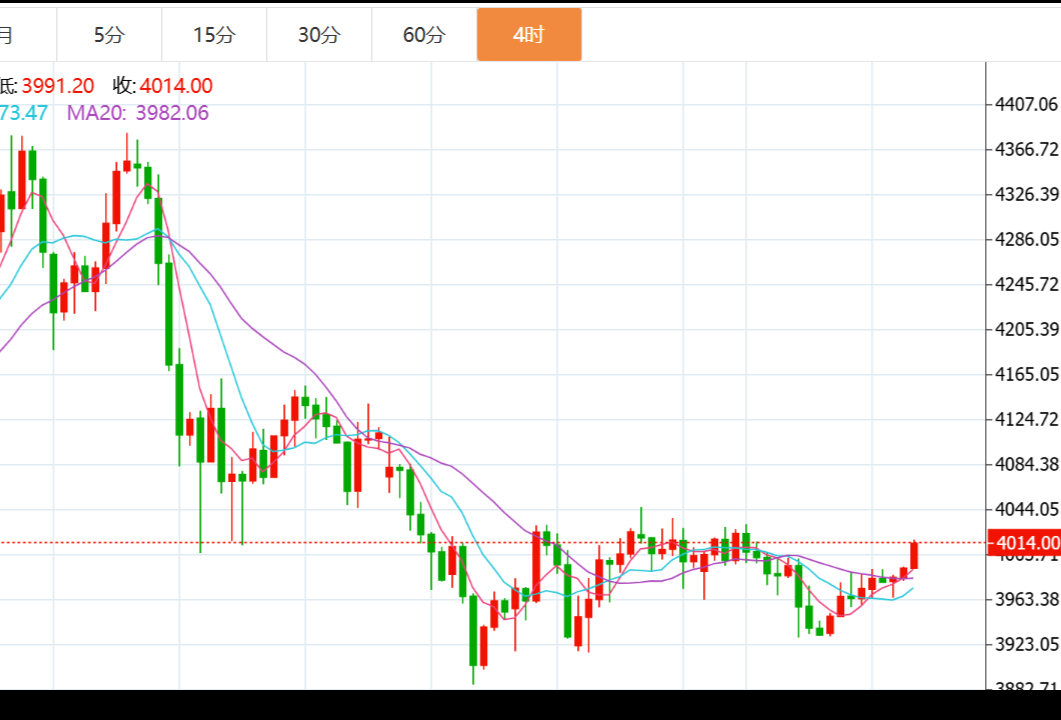Screen dimensions: 1061x720
Task: Click the 4407.06 price axis label
Action: (1027, 104)
